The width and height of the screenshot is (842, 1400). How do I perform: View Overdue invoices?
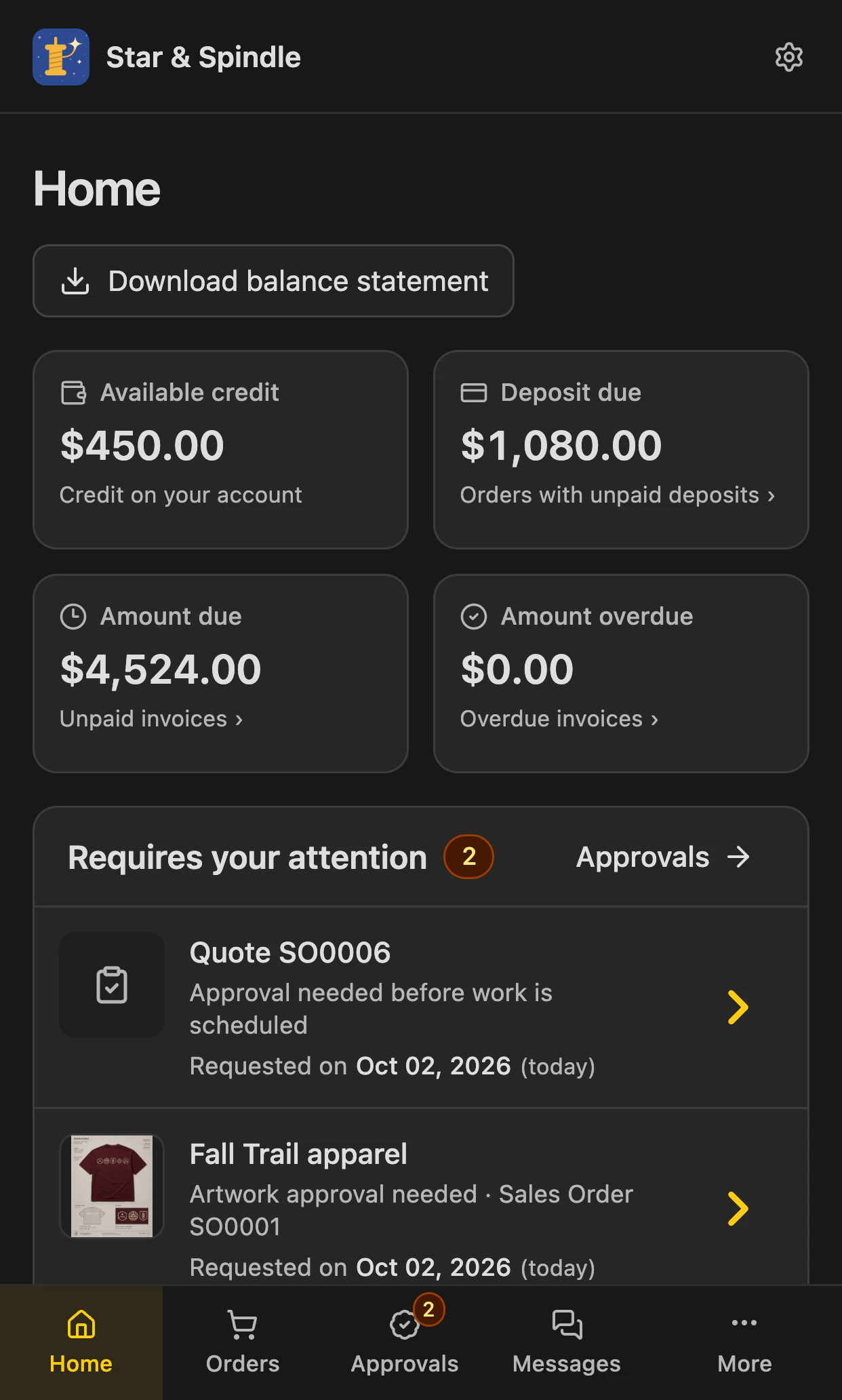tap(559, 719)
